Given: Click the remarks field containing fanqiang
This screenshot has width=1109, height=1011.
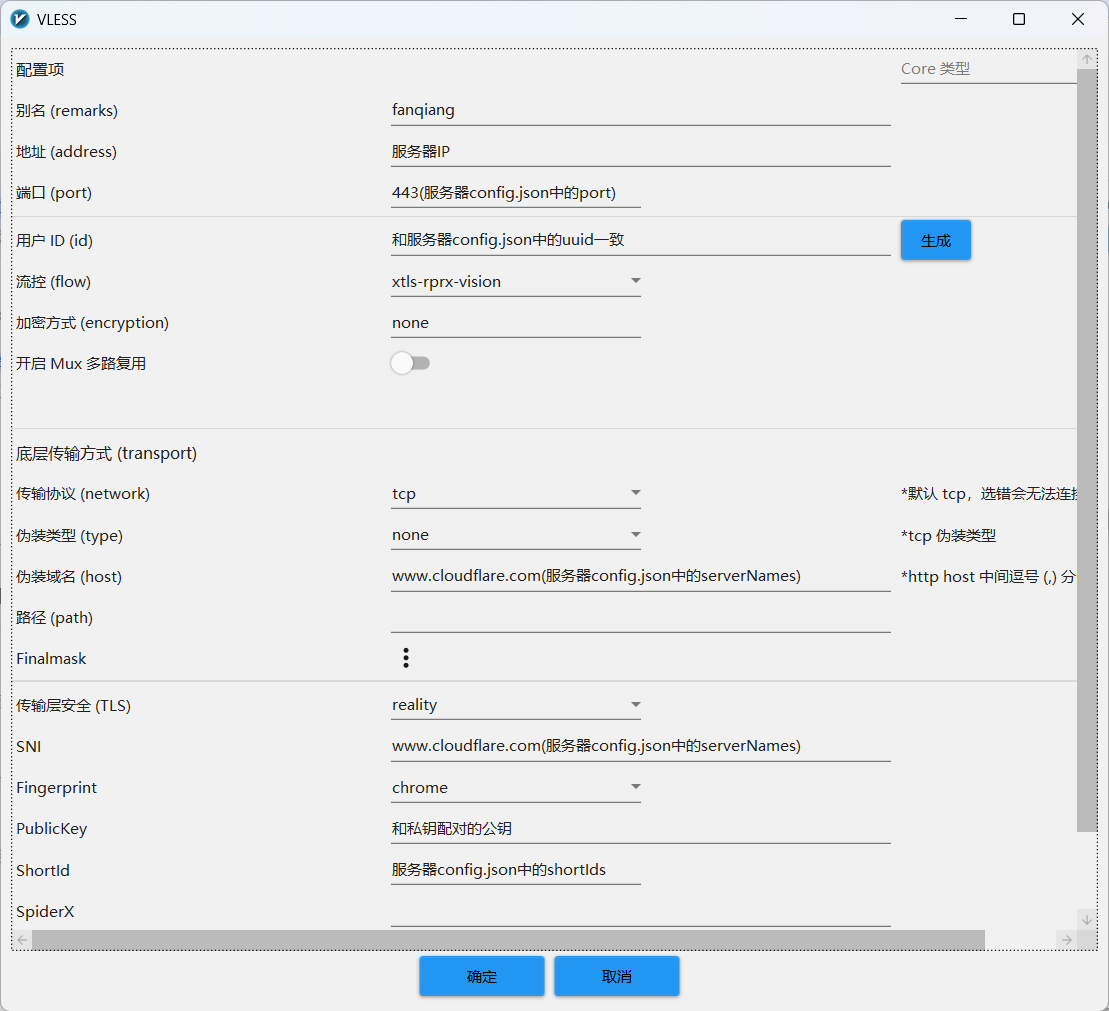Looking at the screenshot, I should tap(640, 111).
